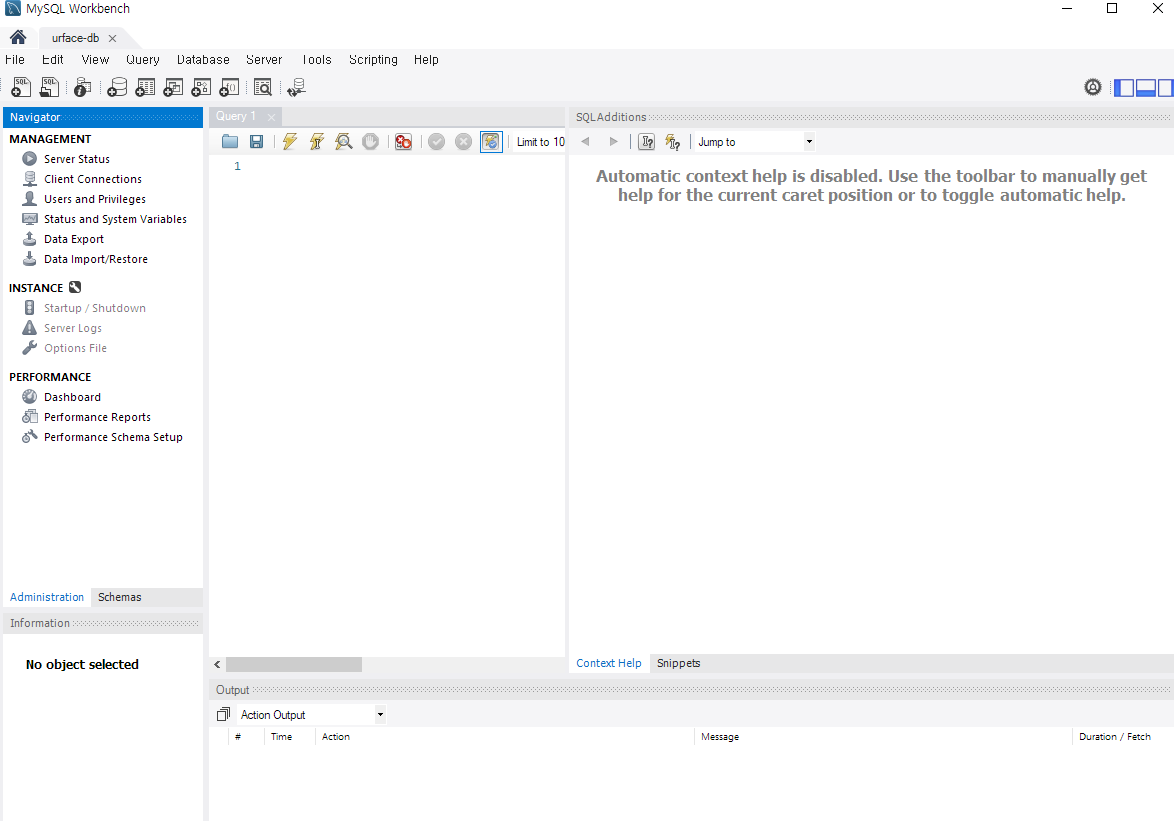Screen dimensions: 1174x821
Task: Click the INSTANCE wrench icon
Action: (x=75, y=287)
